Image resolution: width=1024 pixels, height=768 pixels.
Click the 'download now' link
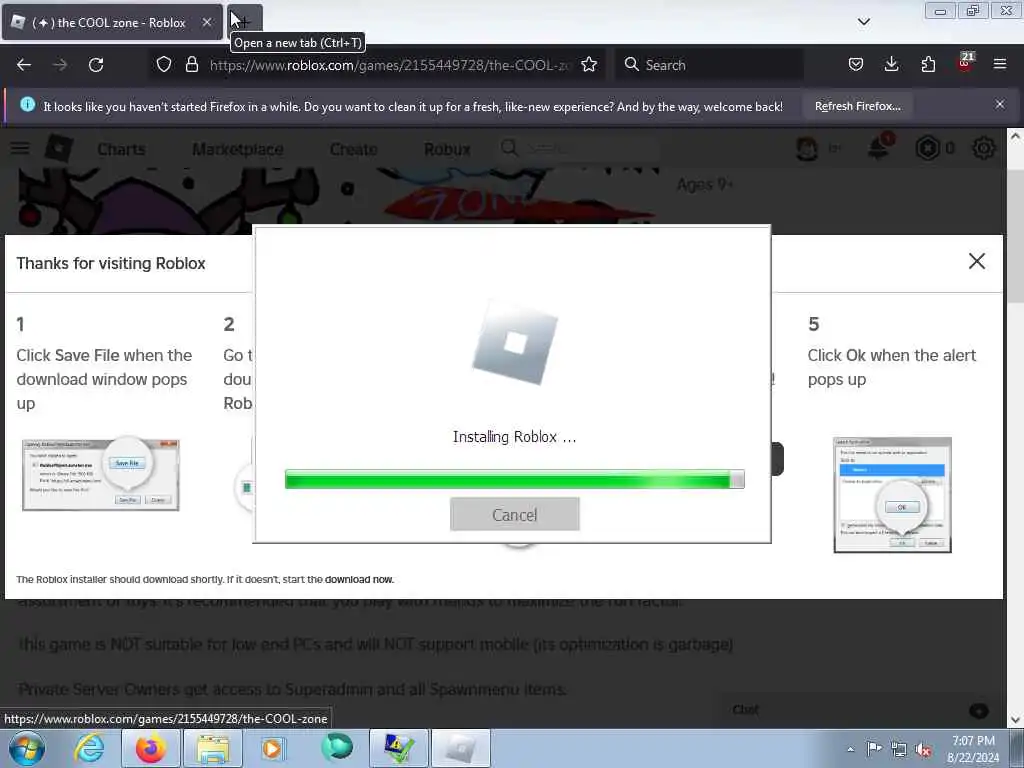[359, 579]
